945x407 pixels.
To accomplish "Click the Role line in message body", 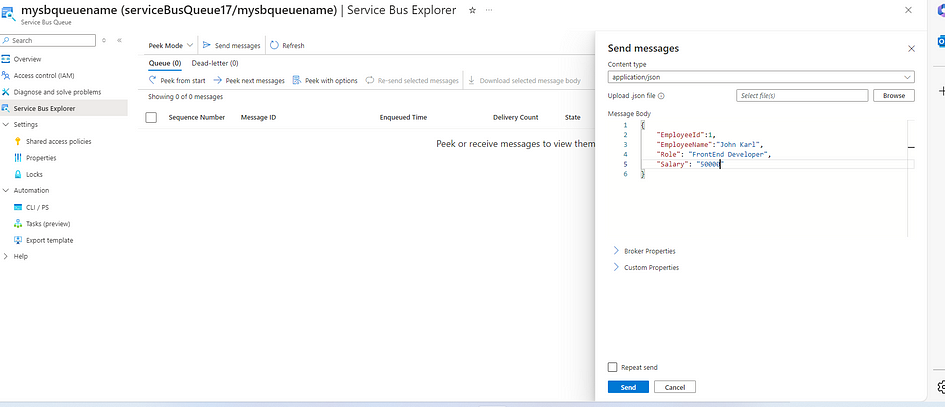I will [x=714, y=154].
